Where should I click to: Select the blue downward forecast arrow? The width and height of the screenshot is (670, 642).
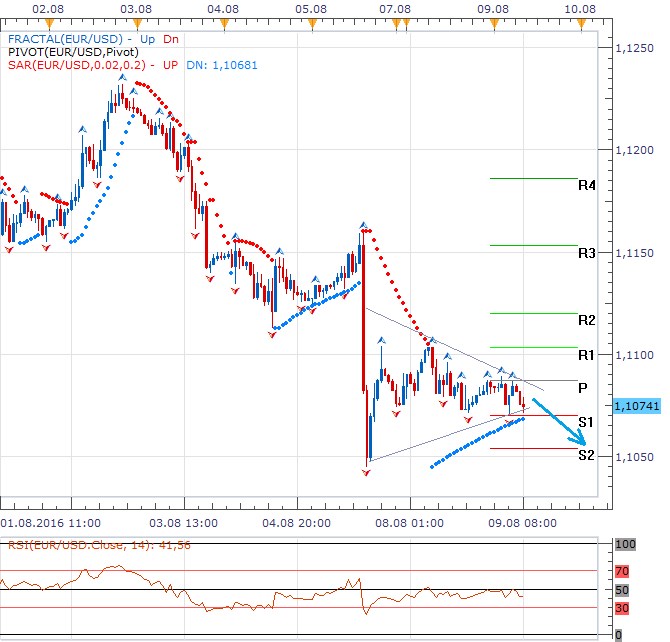[560, 424]
